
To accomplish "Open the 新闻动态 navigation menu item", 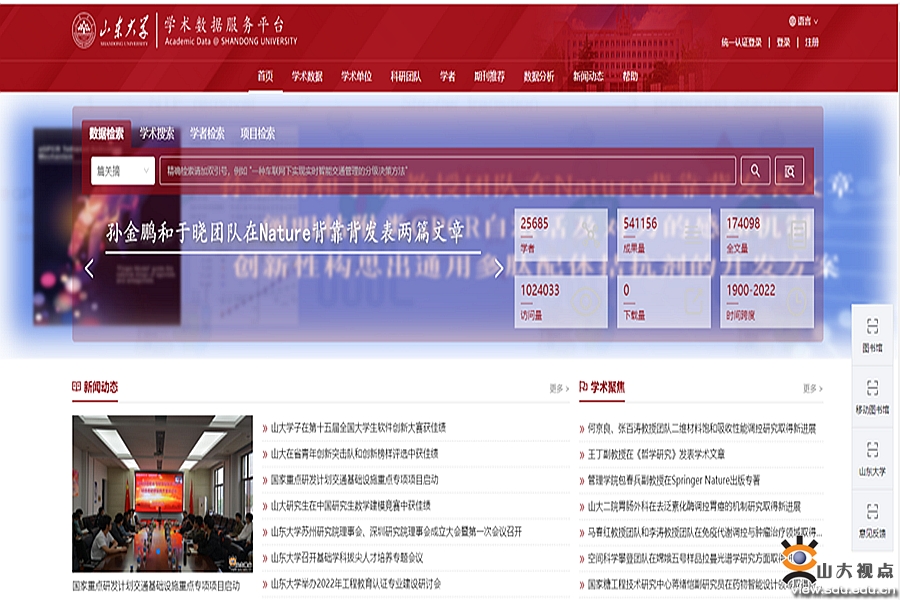I will tap(588, 76).
